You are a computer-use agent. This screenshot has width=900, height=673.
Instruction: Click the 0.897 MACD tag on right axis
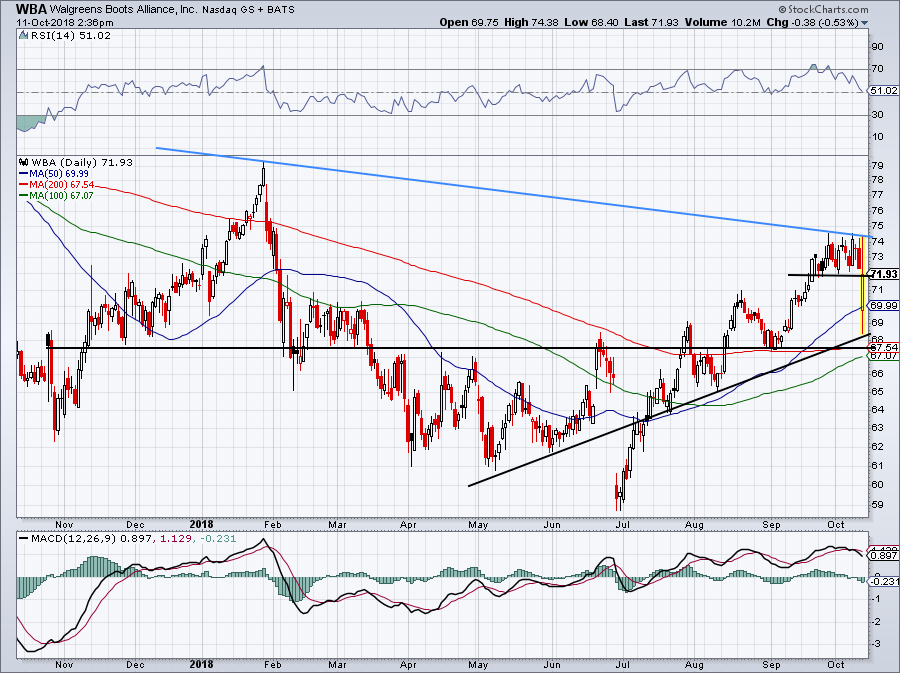tap(884, 555)
